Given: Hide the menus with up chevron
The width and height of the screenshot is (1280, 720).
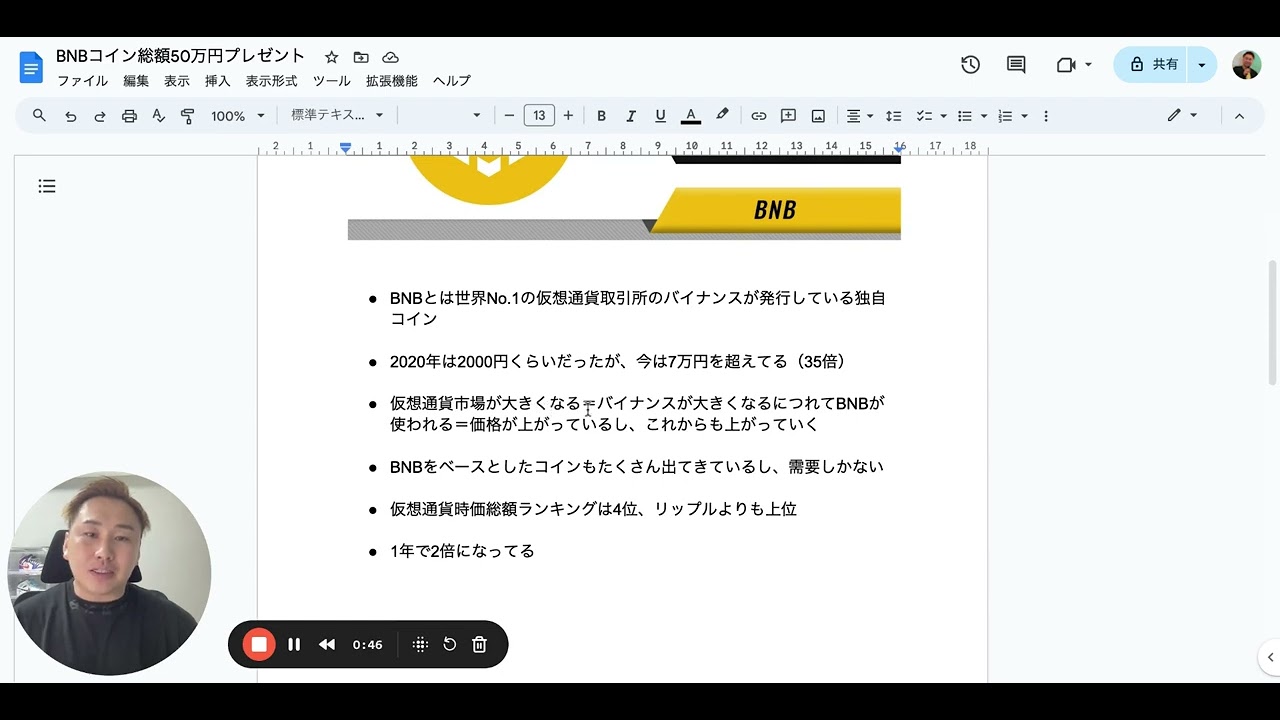Looking at the screenshot, I should pyautogui.click(x=1239, y=116).
